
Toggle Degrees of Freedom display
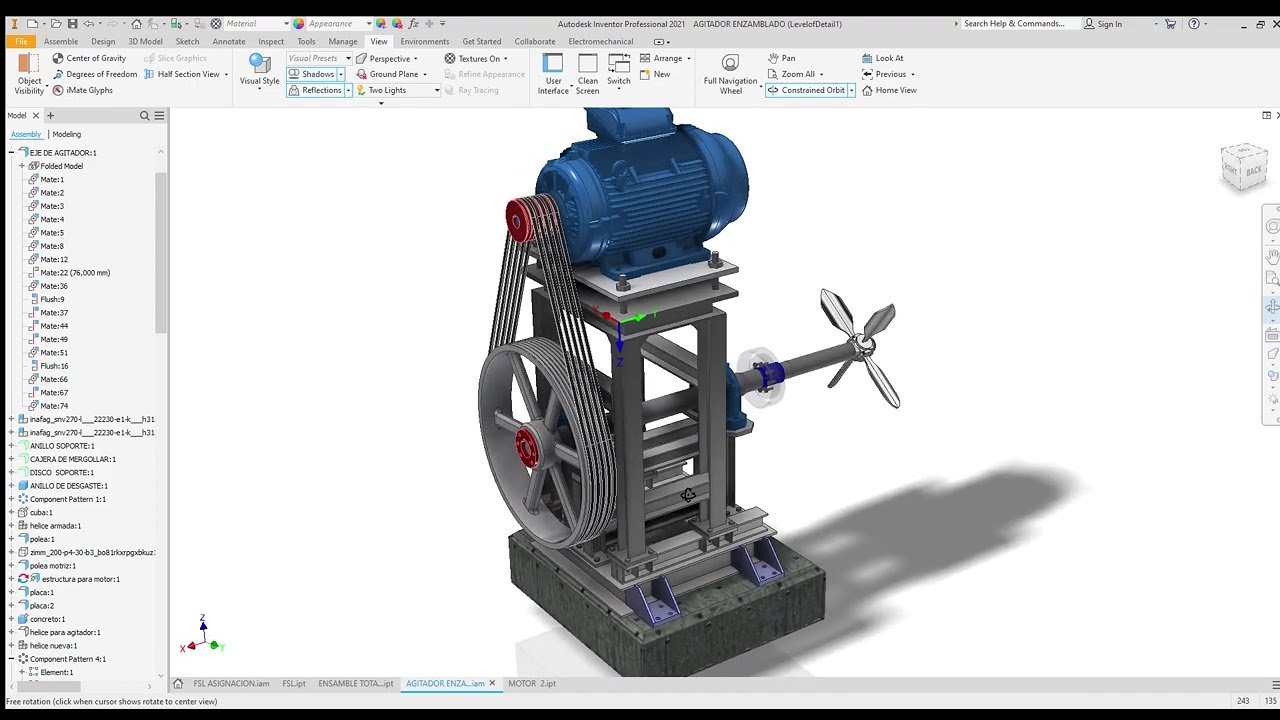[x=94, y=74]
